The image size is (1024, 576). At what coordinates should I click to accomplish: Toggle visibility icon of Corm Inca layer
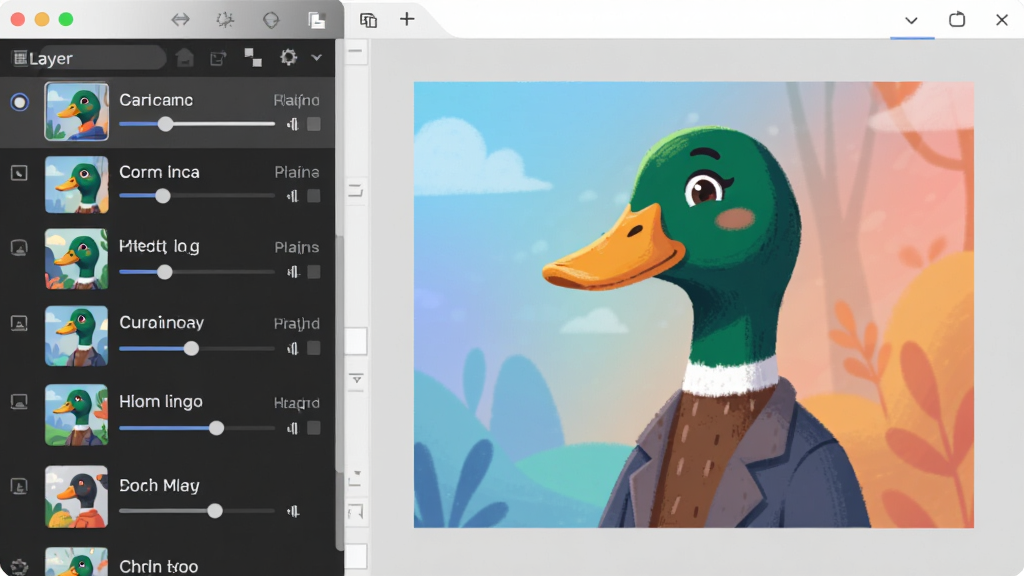coord(19,173)
